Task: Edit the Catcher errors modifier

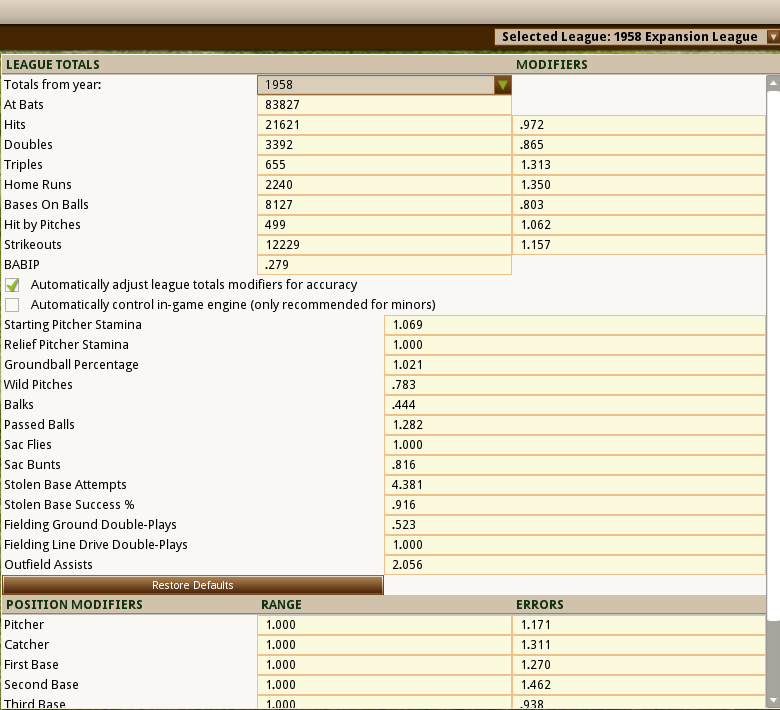Action: 640,645
